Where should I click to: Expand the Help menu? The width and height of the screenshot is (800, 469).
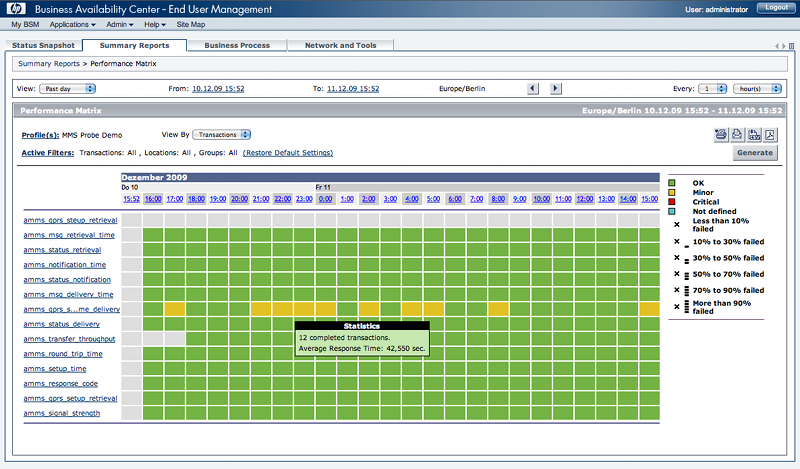(x=155, y=24)
